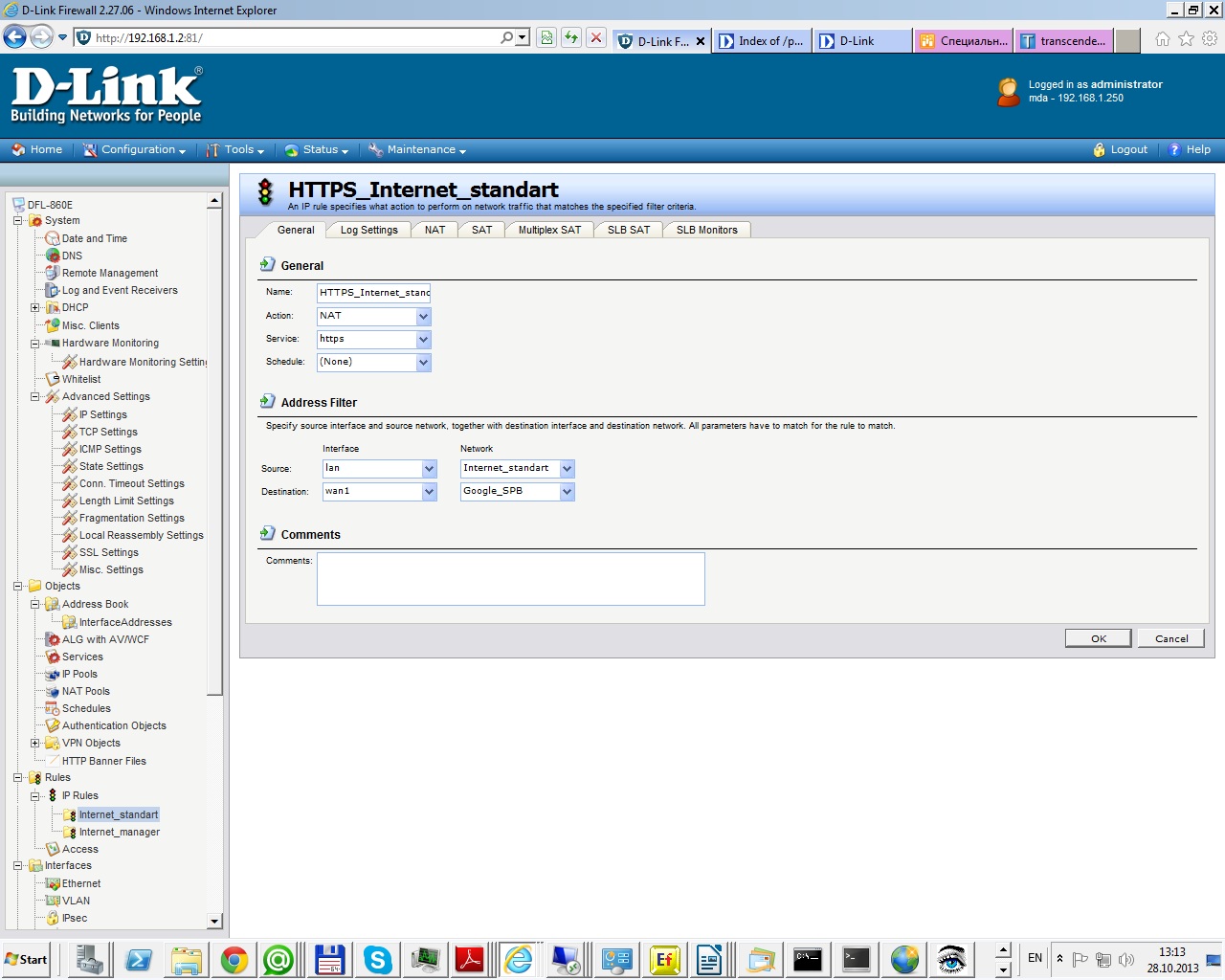Open the Destination network dropdown Google_SPB
The image size is (1225, 980).
tap(518, 491)
